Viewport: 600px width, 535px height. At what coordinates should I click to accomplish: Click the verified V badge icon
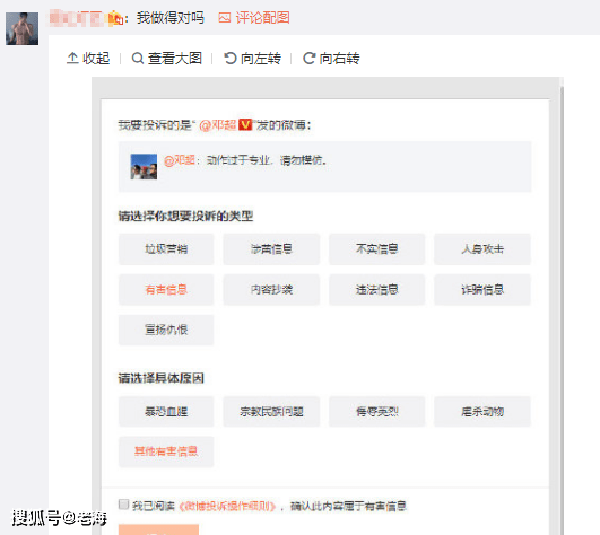[x=245, y=125]
